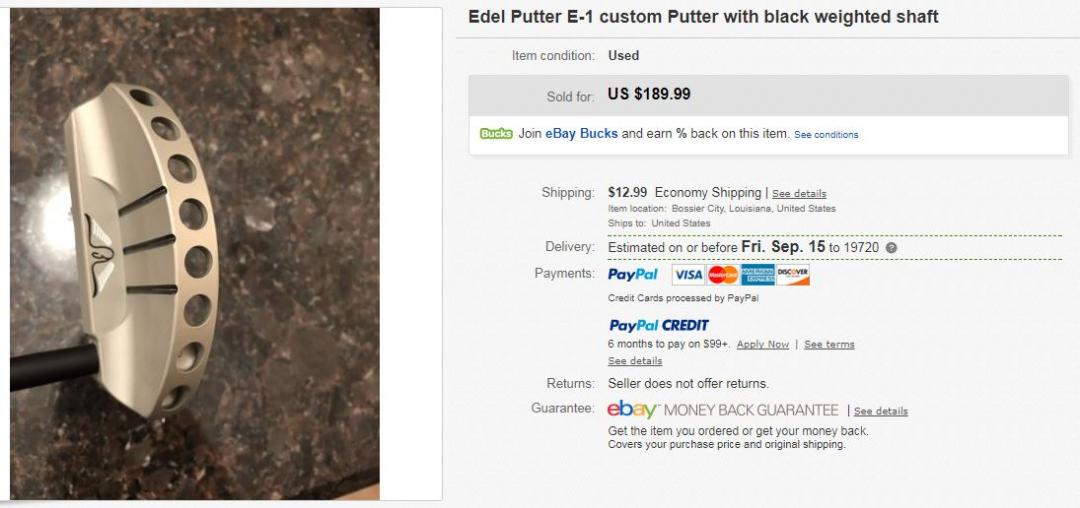Click Apply Now for PayPal Credit
Viewport: 1080px width, 508px height.
click(x=762, y=345)
